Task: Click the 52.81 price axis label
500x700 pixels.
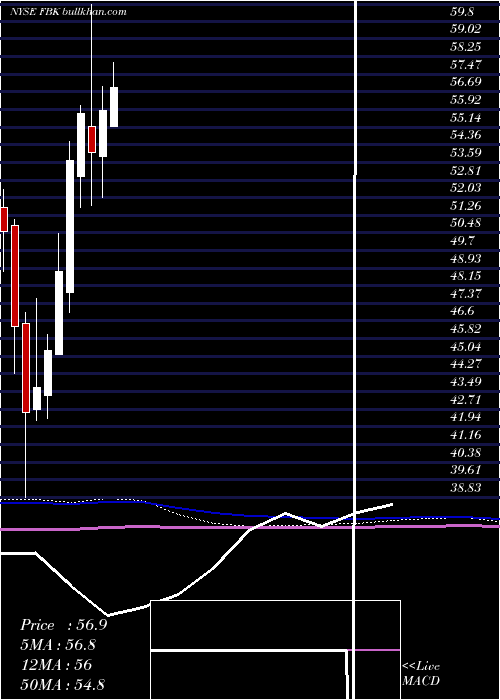Action: pyautogui.click(x=465, y=171)
